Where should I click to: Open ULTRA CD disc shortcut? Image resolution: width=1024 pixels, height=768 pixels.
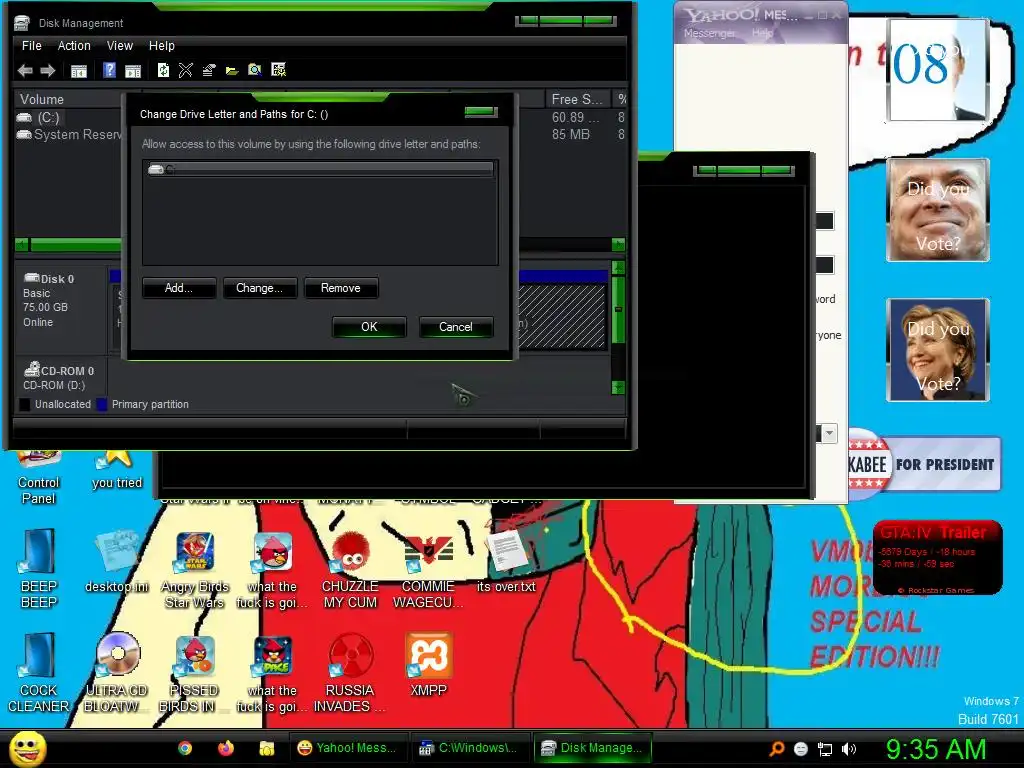(117, 673)
